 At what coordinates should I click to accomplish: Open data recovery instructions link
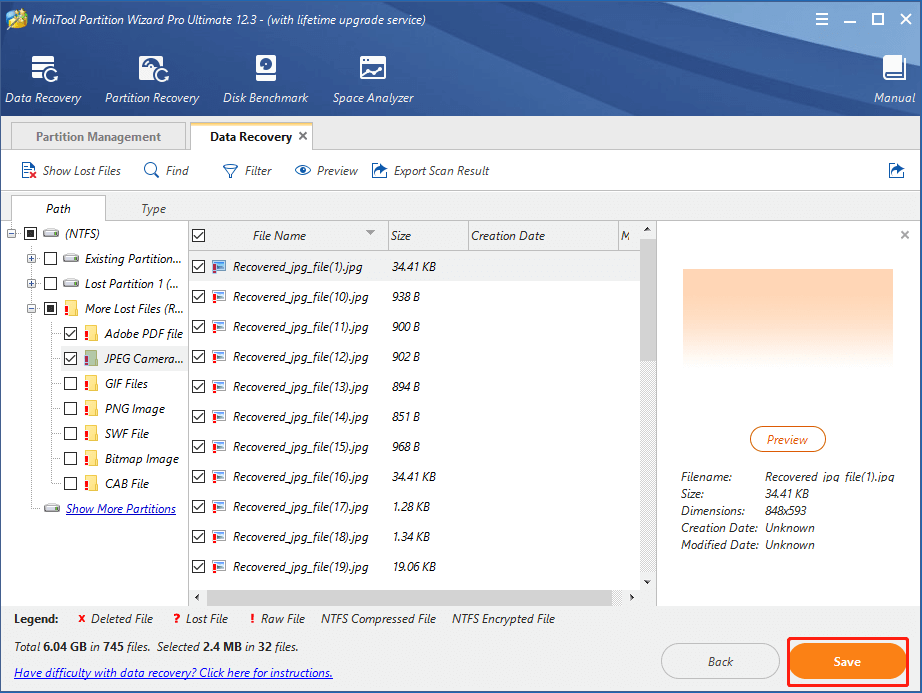coord(173,672)
